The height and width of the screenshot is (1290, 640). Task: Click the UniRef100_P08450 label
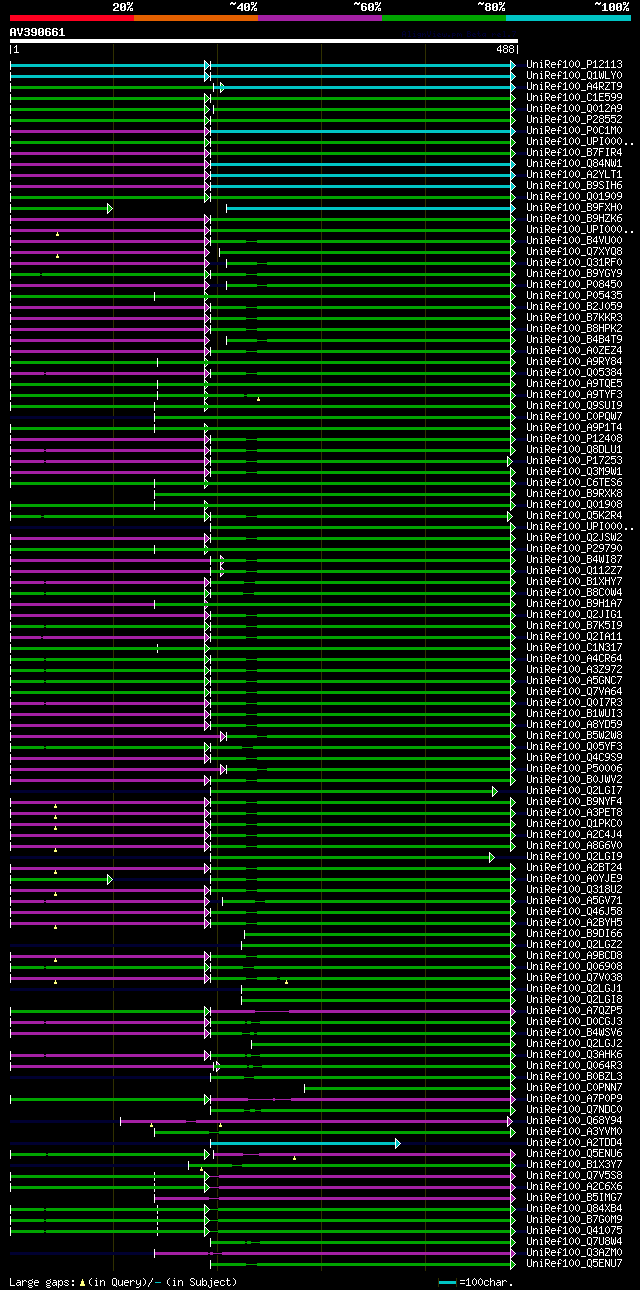(574, 284)
